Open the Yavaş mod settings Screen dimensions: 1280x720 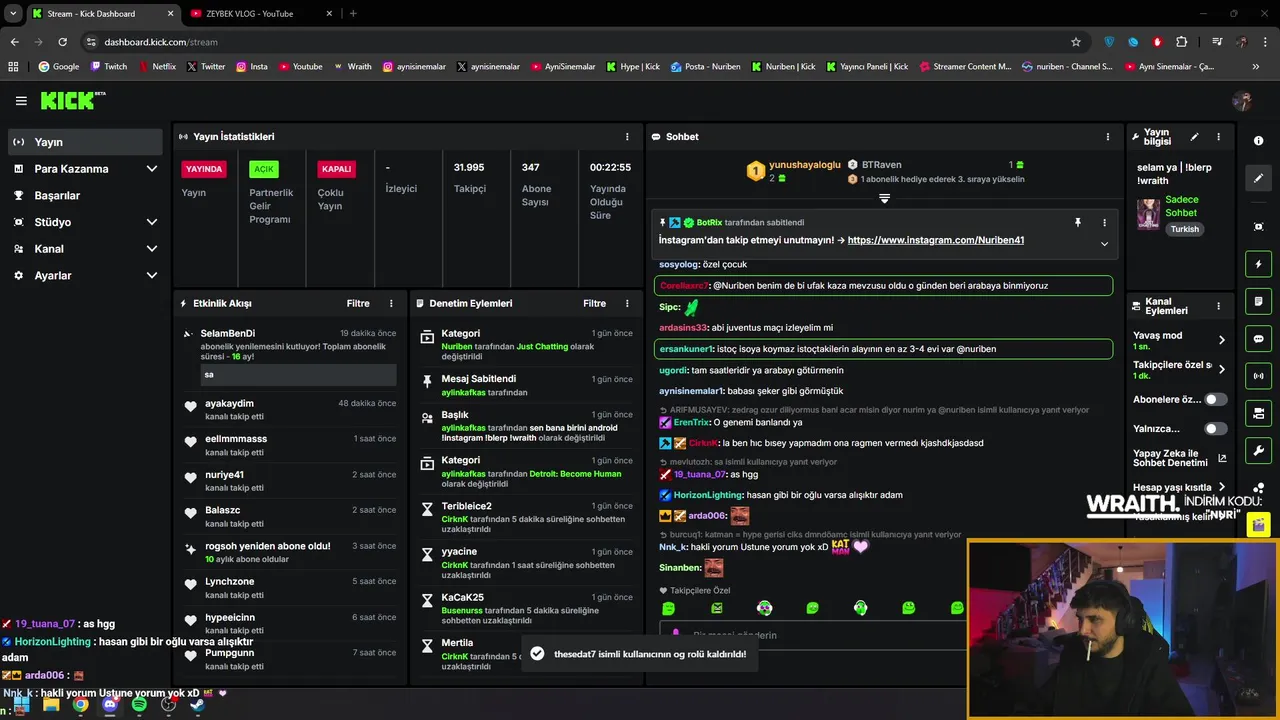tap(1179, 340)
